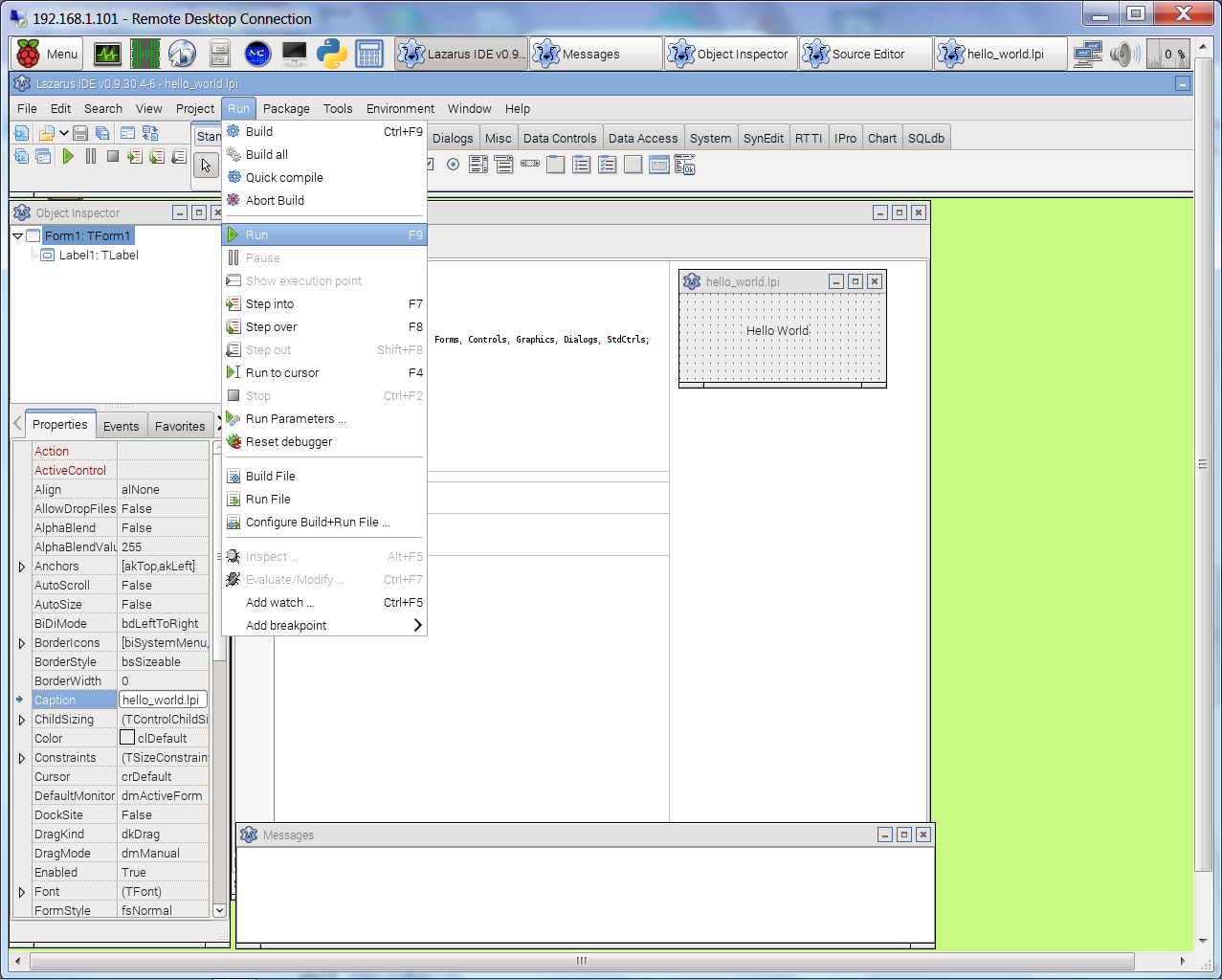Expand the Anchors property
1222x980 pixels.
(x=21, y=567)
